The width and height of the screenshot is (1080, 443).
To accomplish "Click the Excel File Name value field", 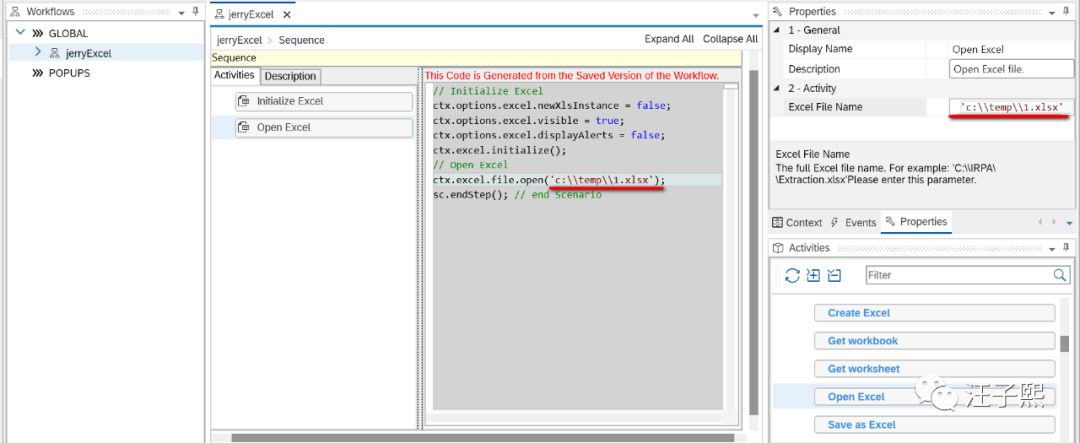I will 1010,107.
